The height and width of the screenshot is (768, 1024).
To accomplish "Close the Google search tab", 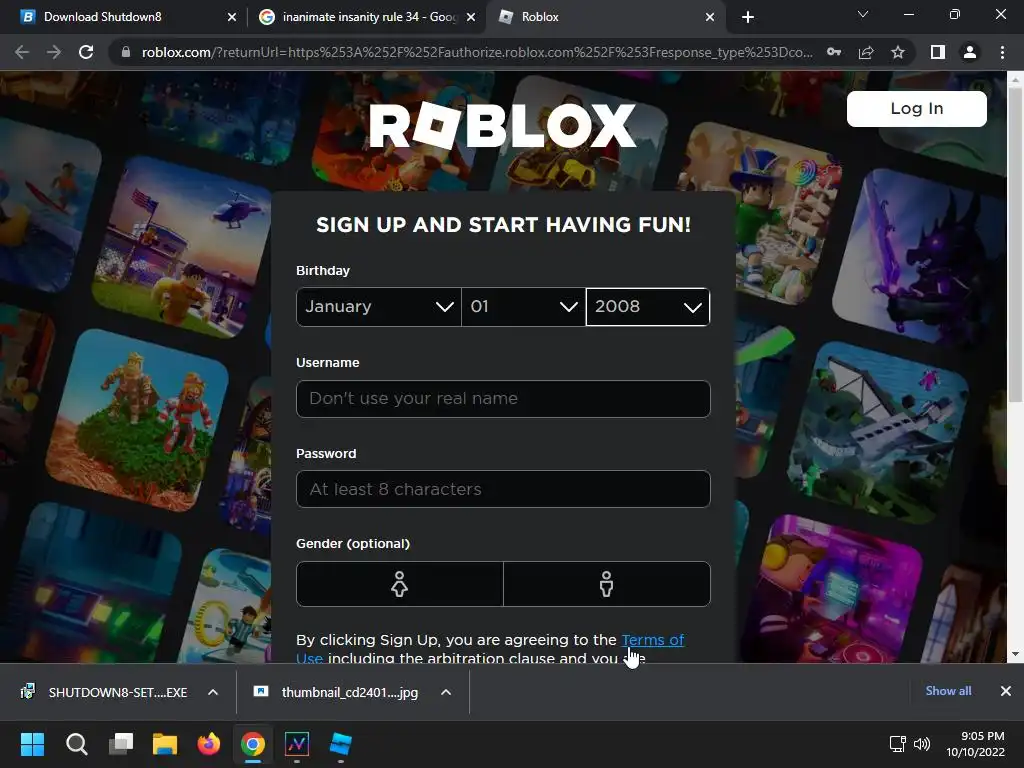I will click(471, 17).
